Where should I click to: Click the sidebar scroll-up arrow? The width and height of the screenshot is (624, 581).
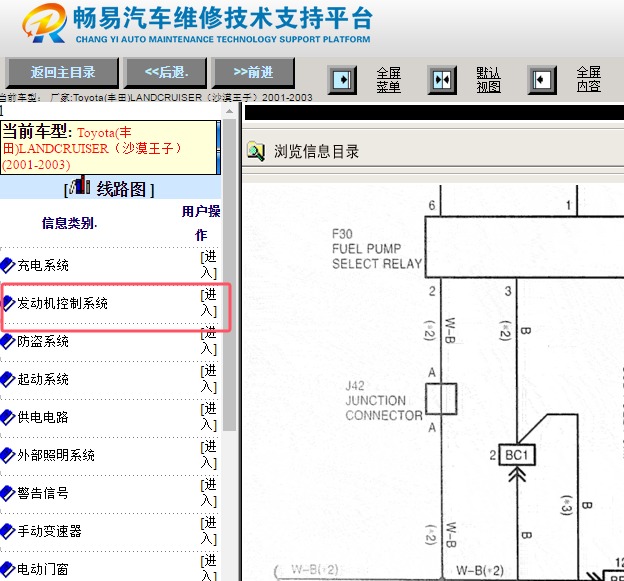[x=230, y=111]
